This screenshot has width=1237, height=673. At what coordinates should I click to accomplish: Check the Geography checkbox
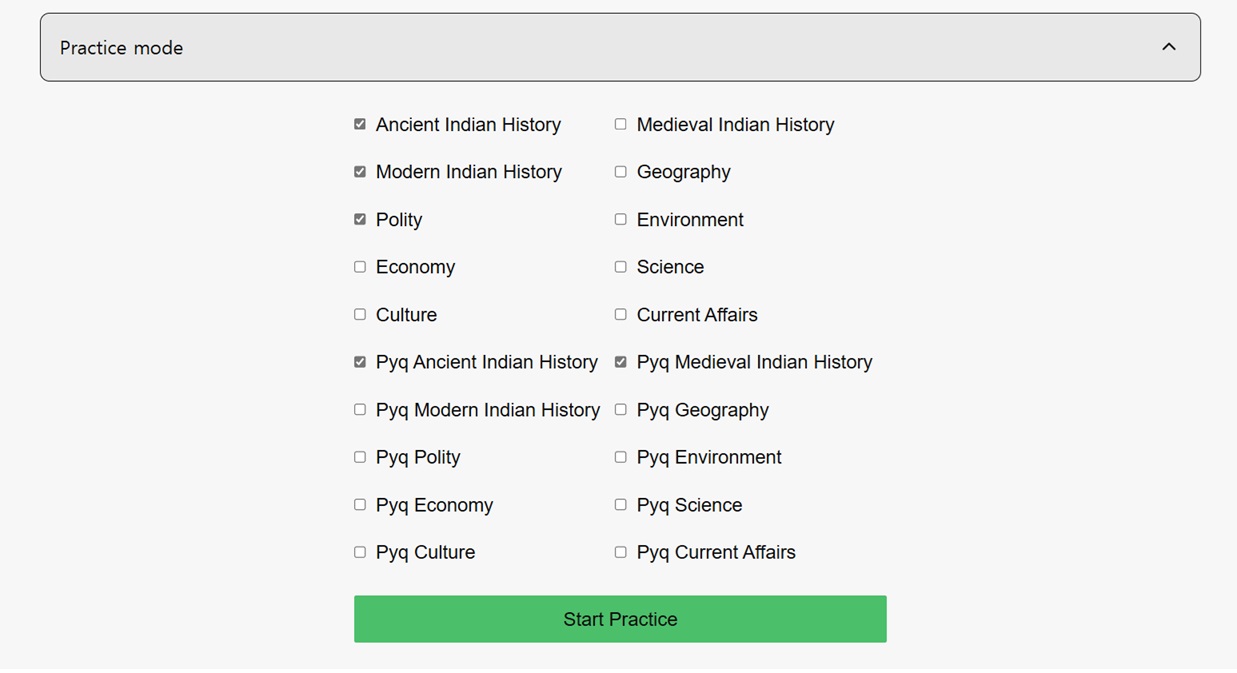[x=621, y=172]
